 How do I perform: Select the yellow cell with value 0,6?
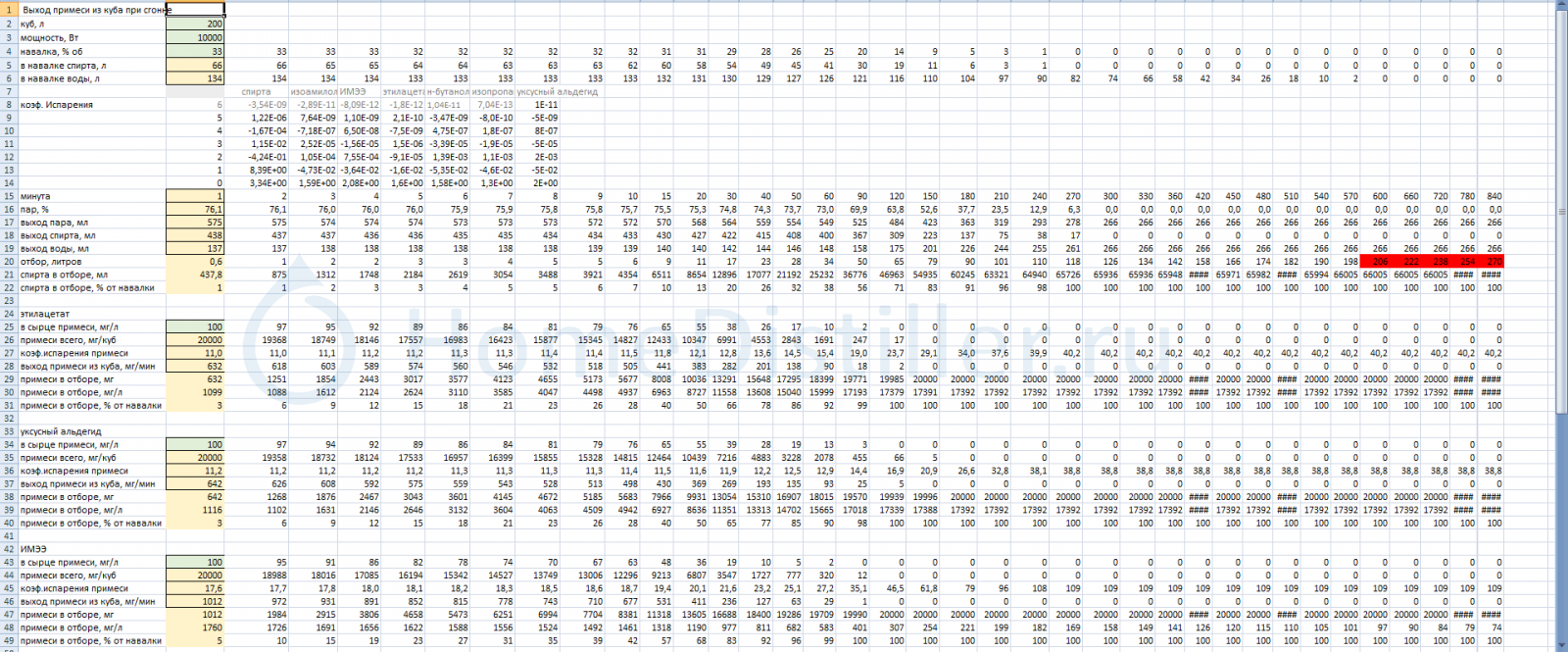(x=195, y=262)
